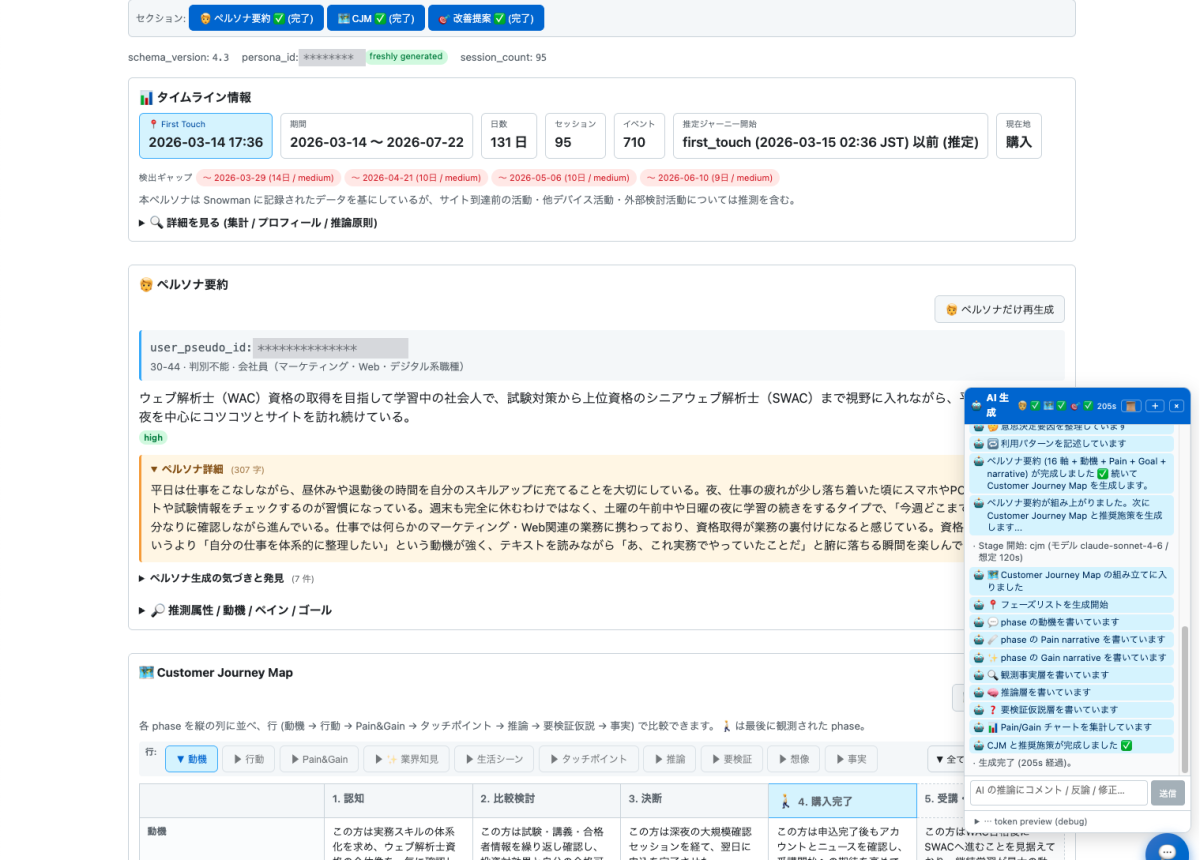Click the Customer Journey Map heading
1200x860 pixels.
click(x=216, y=672)
